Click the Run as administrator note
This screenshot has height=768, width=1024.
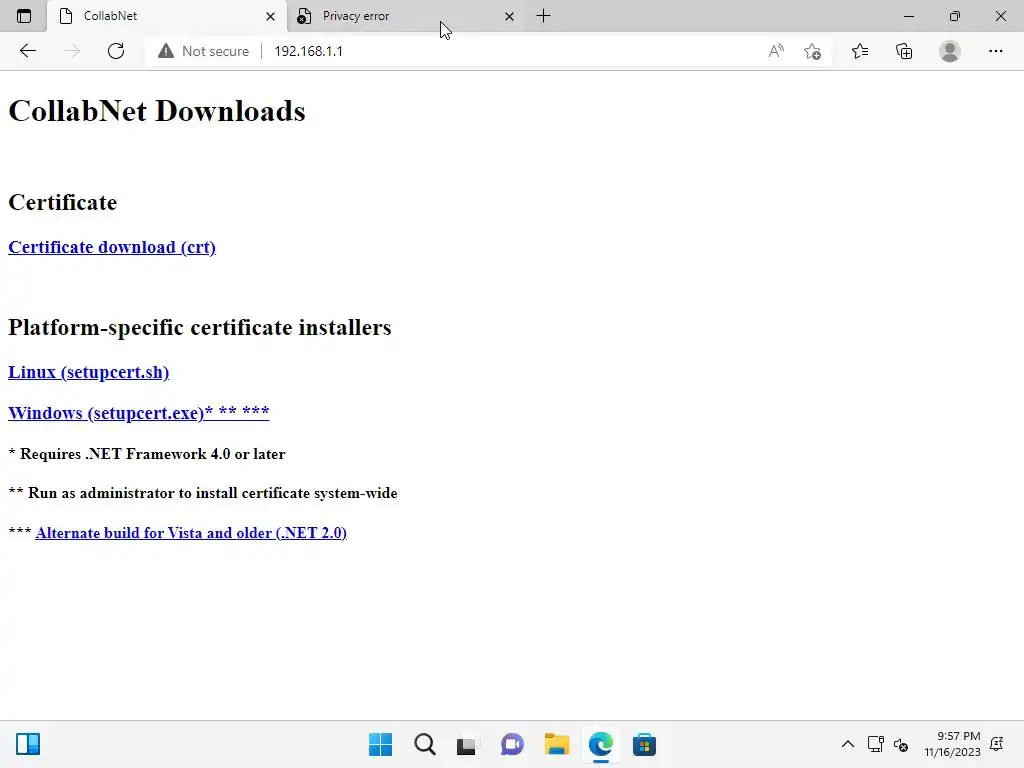pyautogui.click(x=203, y=493)
